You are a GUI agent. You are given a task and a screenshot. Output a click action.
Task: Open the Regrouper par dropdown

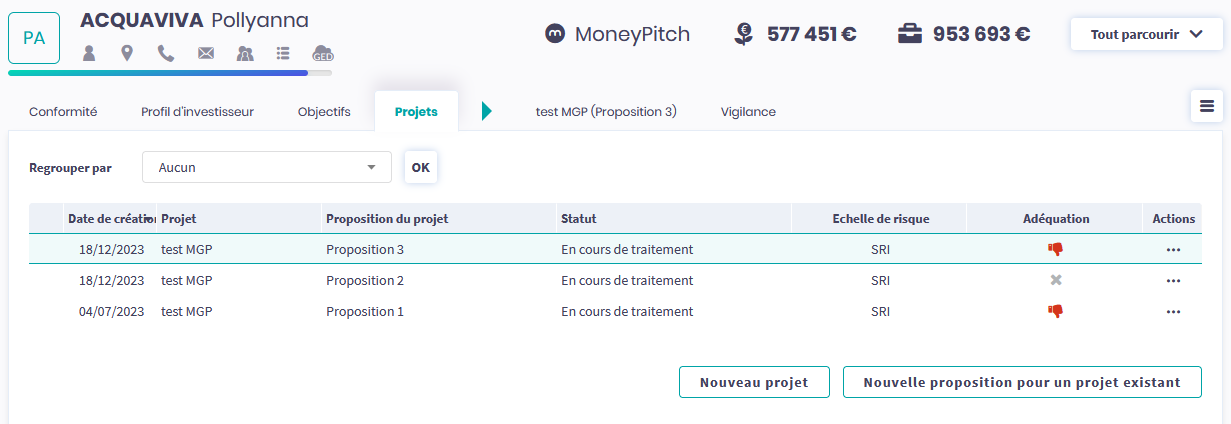(266, 167)
